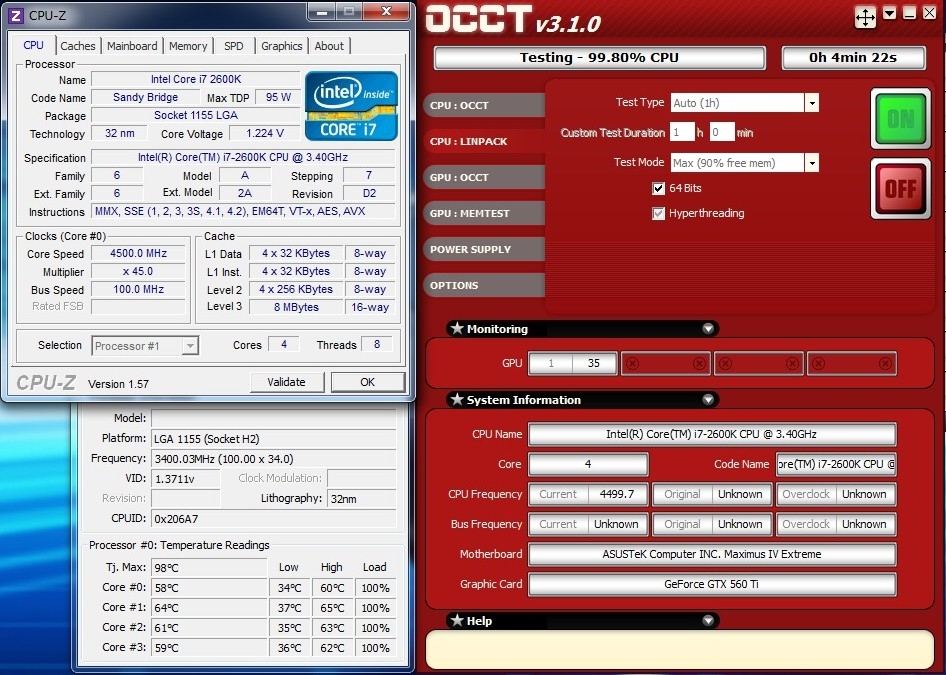
Task: Switch to the Mainboard tab in CPU-Z
Action: (132, 46)
